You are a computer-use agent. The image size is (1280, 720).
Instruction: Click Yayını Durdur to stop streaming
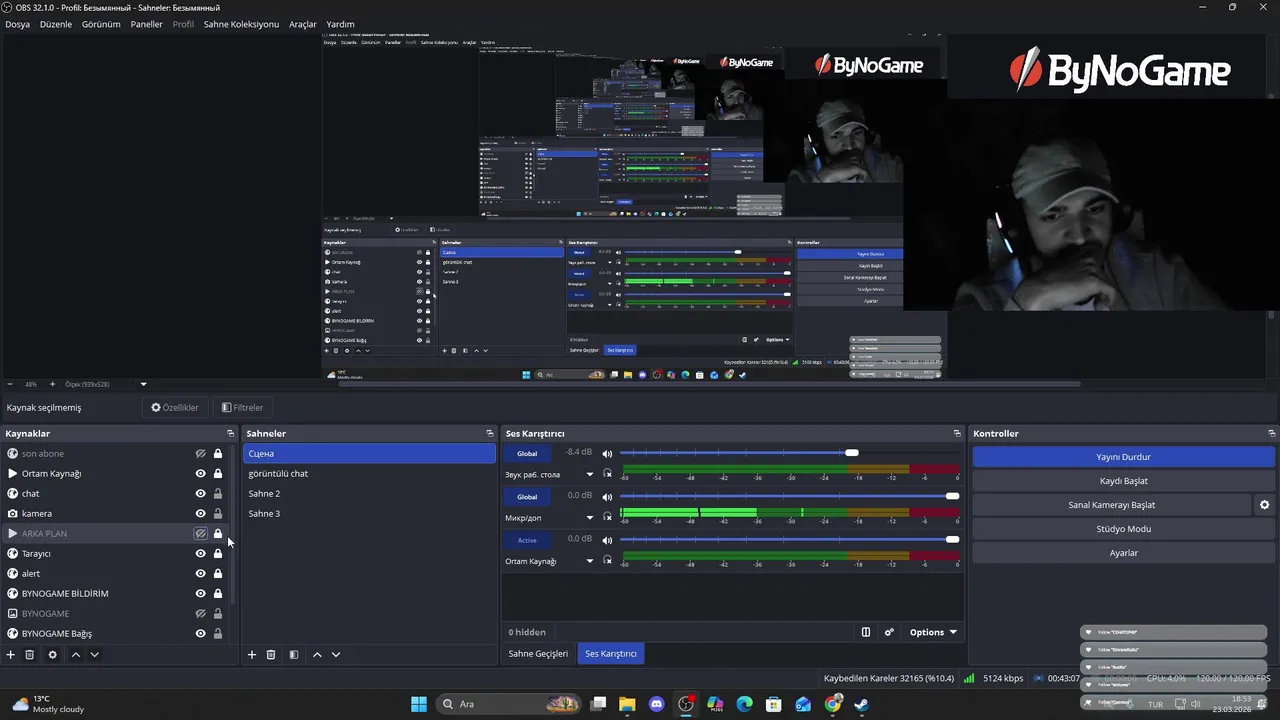pyautogui.click(x=1123, y=457)
